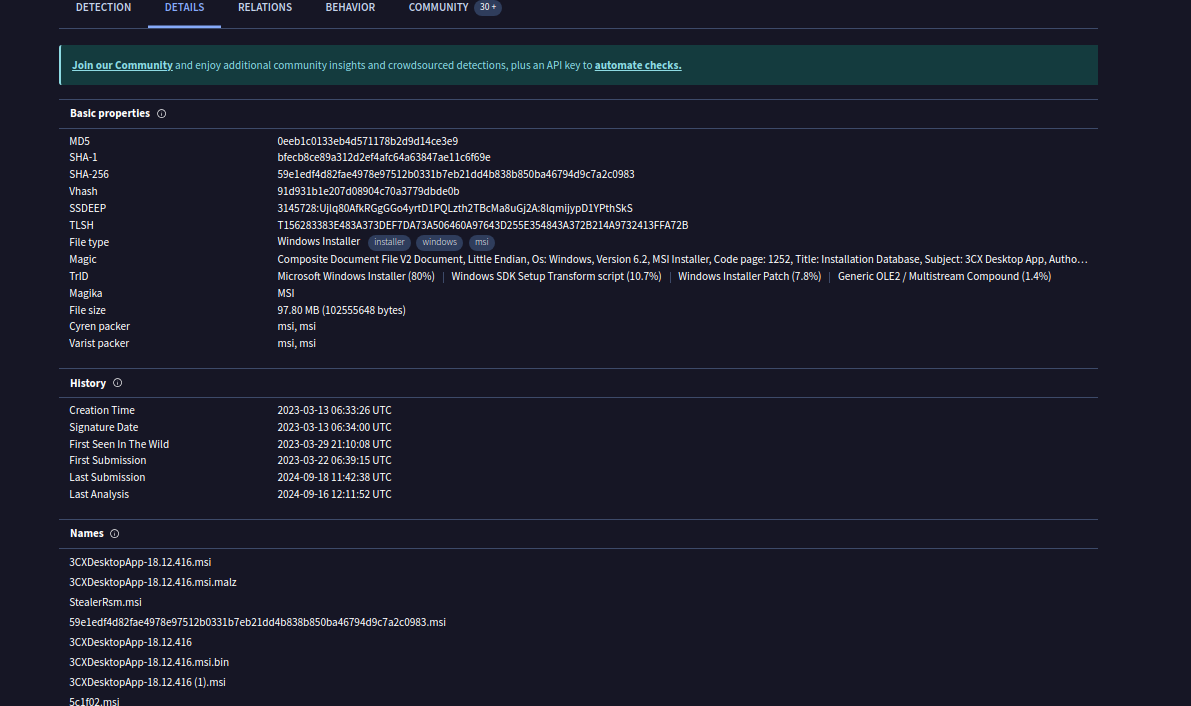Click the 30+ badge on Community
Viewport: 1191px width, 706px height.
click(x=488, y=8)
